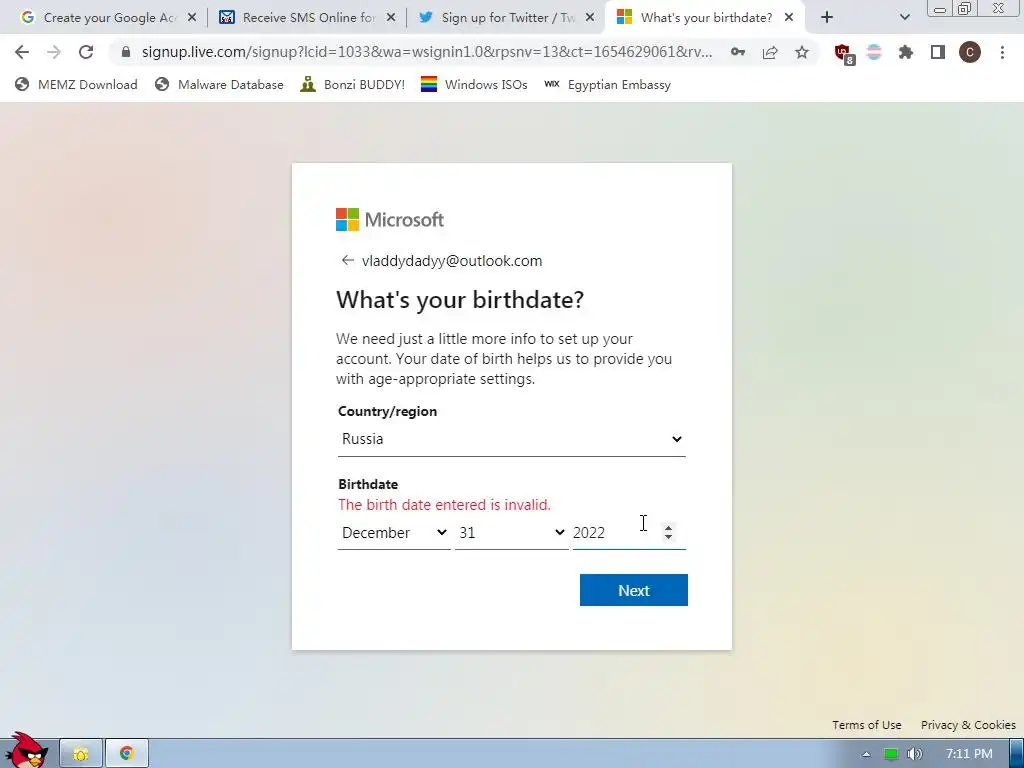Open the MEMZ Download bookmark
Image resolution: width=1024 pixels, height=768 pixels.
pos(76,84)
